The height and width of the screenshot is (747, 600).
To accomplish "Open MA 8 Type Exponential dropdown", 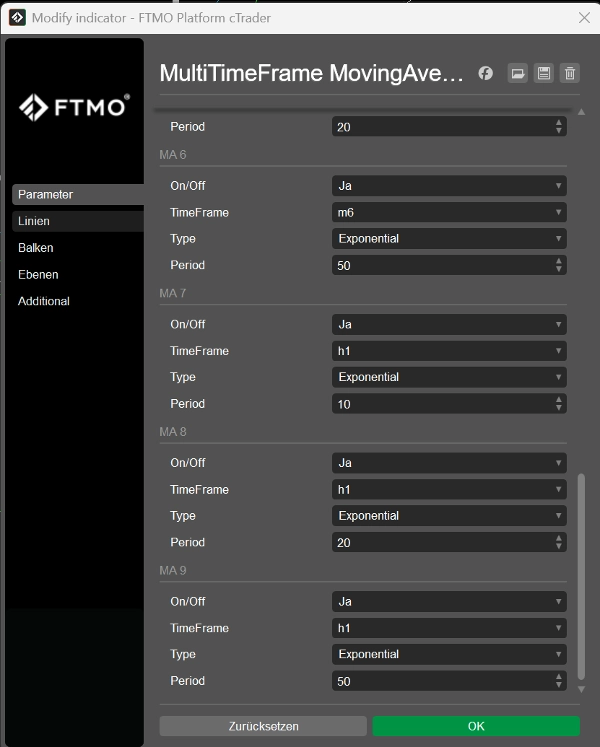I will click(x=449, y=516).
